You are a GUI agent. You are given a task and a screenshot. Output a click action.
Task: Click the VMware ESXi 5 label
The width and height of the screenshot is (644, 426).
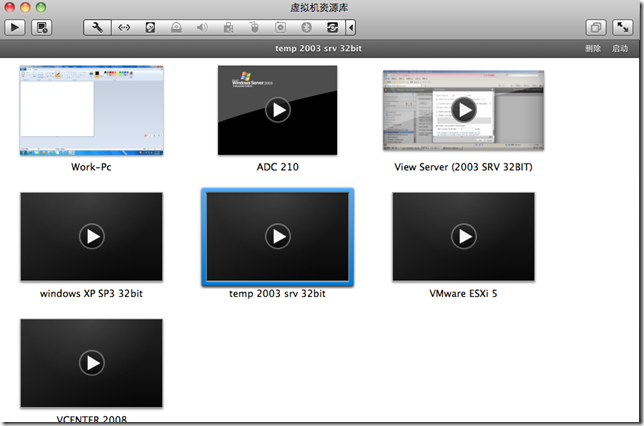pos(463,293)
